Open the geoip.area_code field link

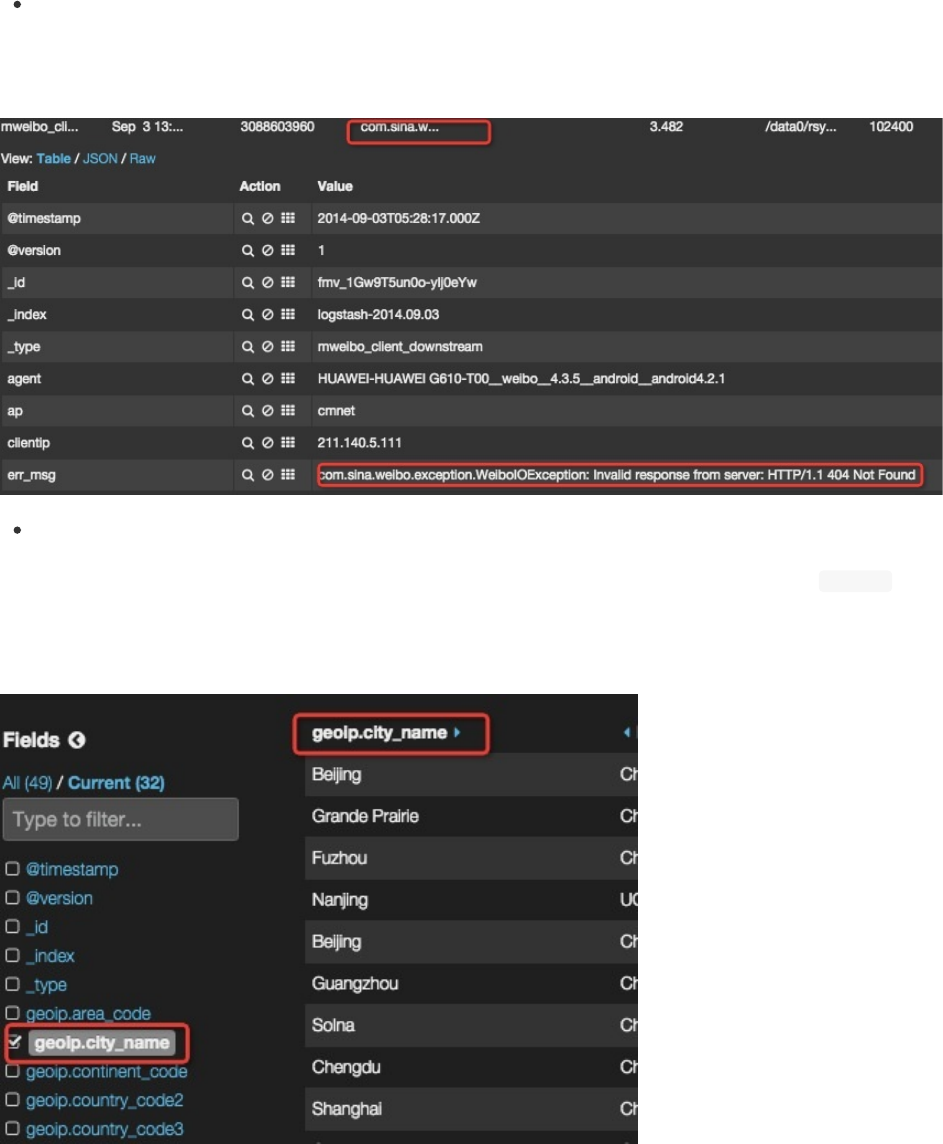pyautogui.click(x=88, y=1013)
